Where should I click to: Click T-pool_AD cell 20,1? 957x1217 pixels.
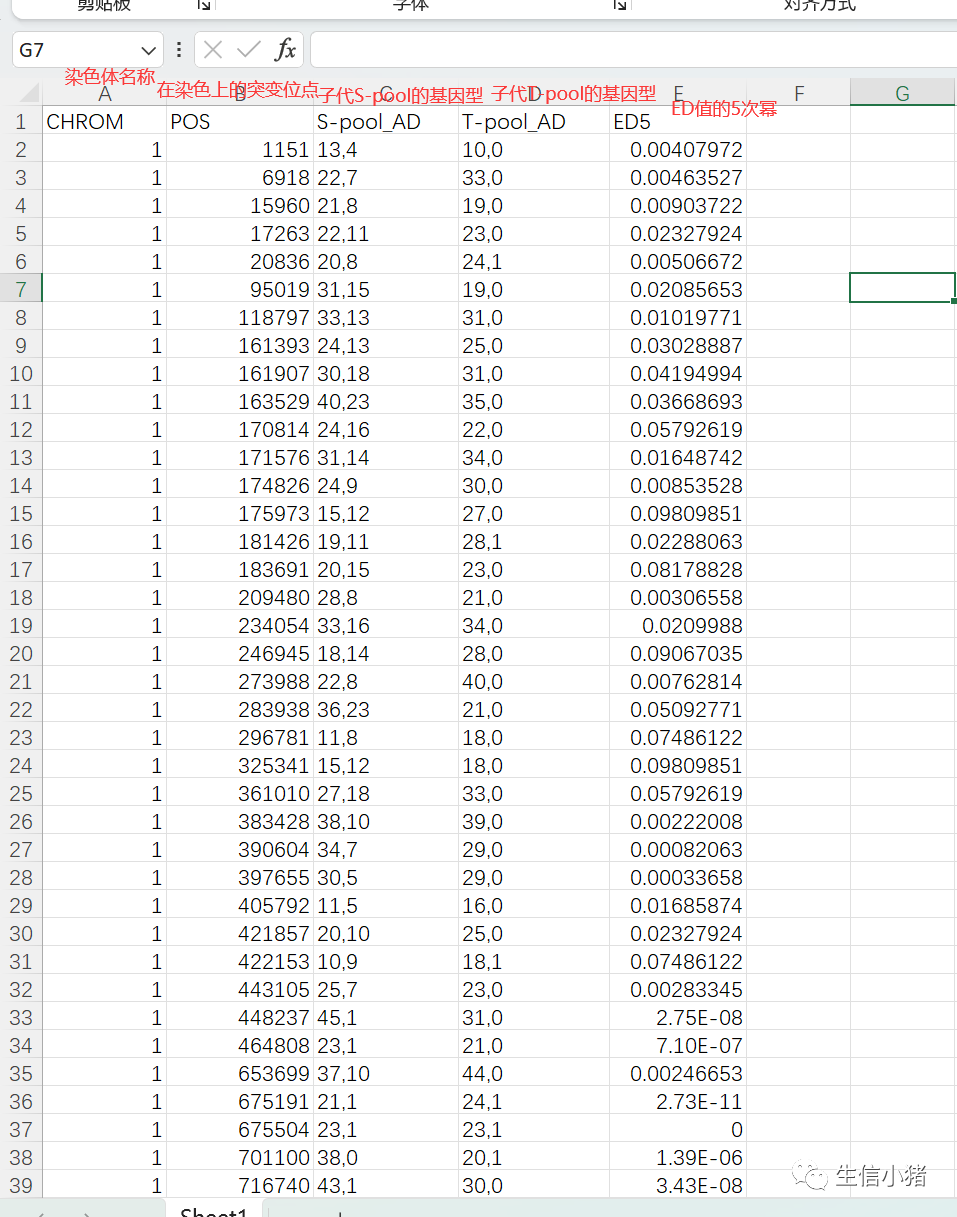(x=534, y=1158)
